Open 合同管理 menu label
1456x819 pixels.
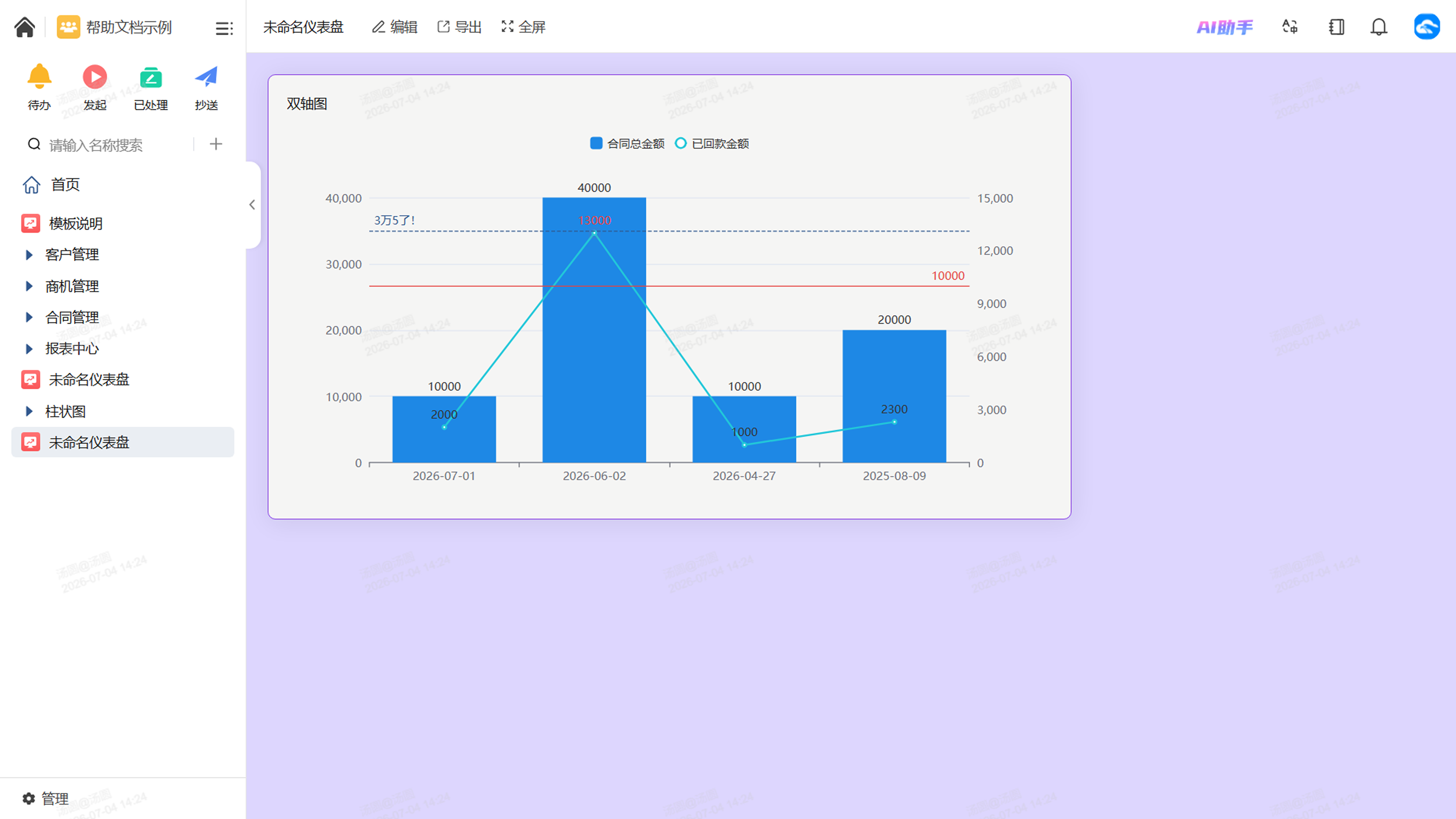coord(72,317)
